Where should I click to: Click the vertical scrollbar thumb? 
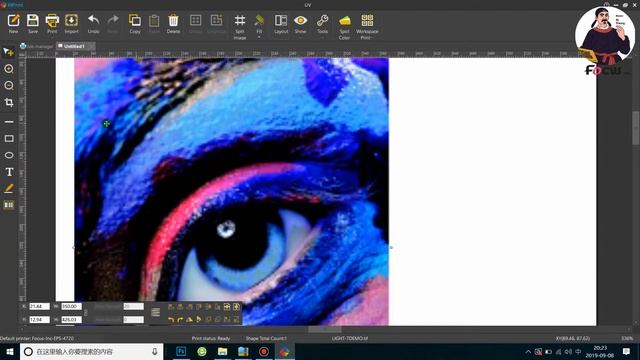point(636,128)
